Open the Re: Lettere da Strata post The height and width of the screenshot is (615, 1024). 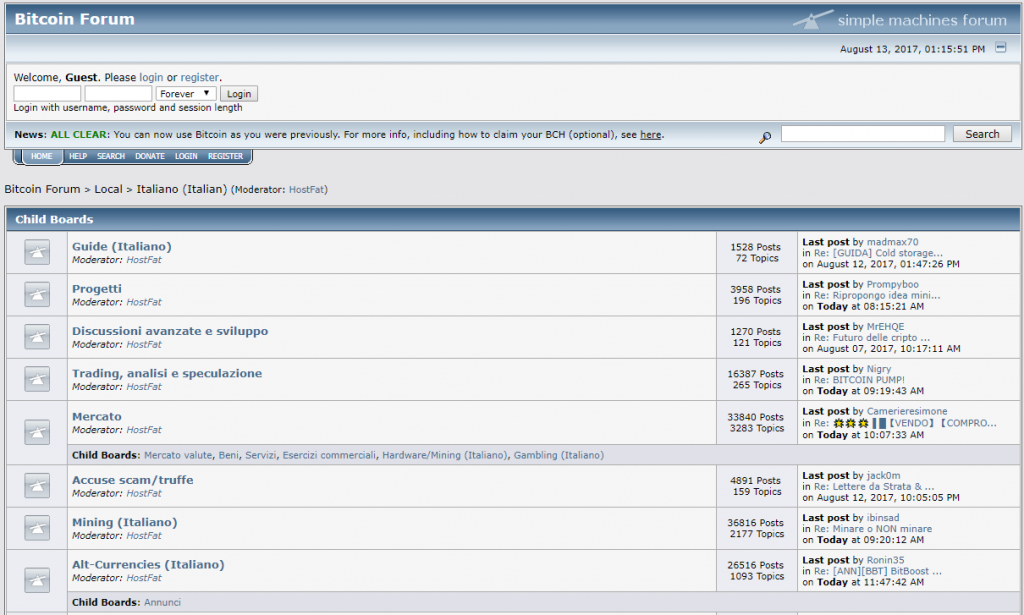tap(874, 486)
